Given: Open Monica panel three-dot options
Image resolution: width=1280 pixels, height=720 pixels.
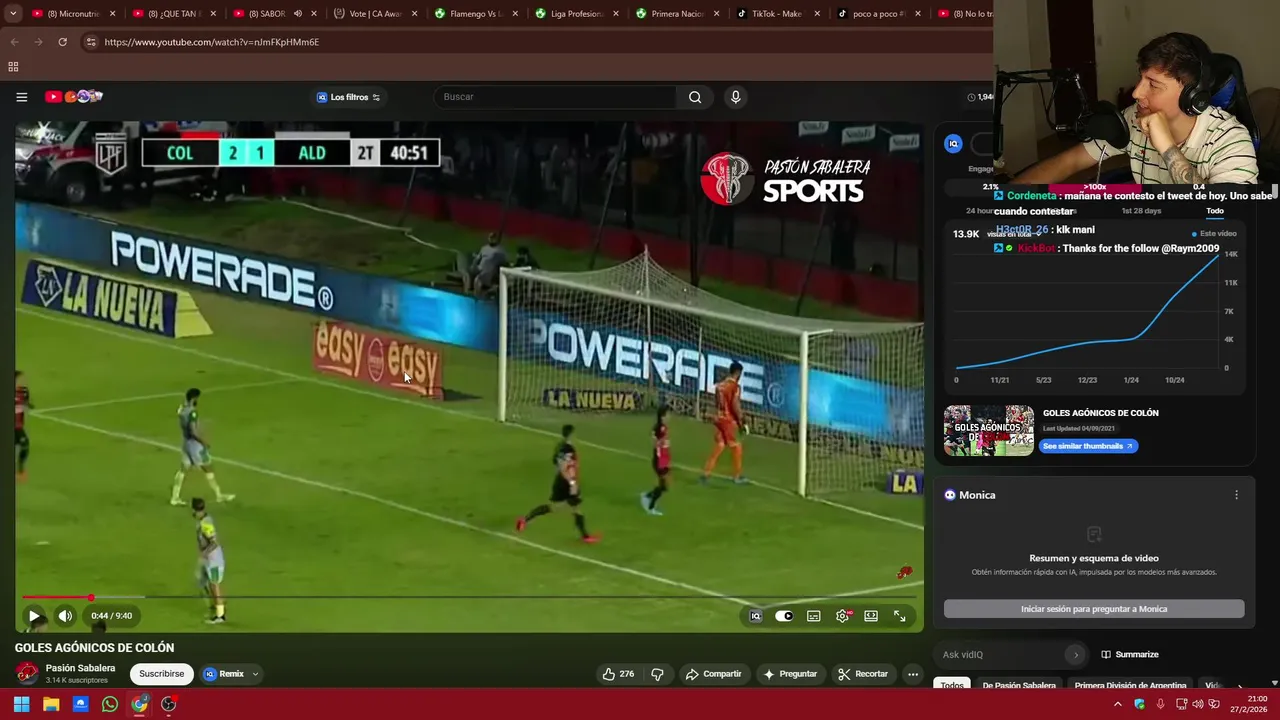Looking at the screenshot, I should [1236, 495].
